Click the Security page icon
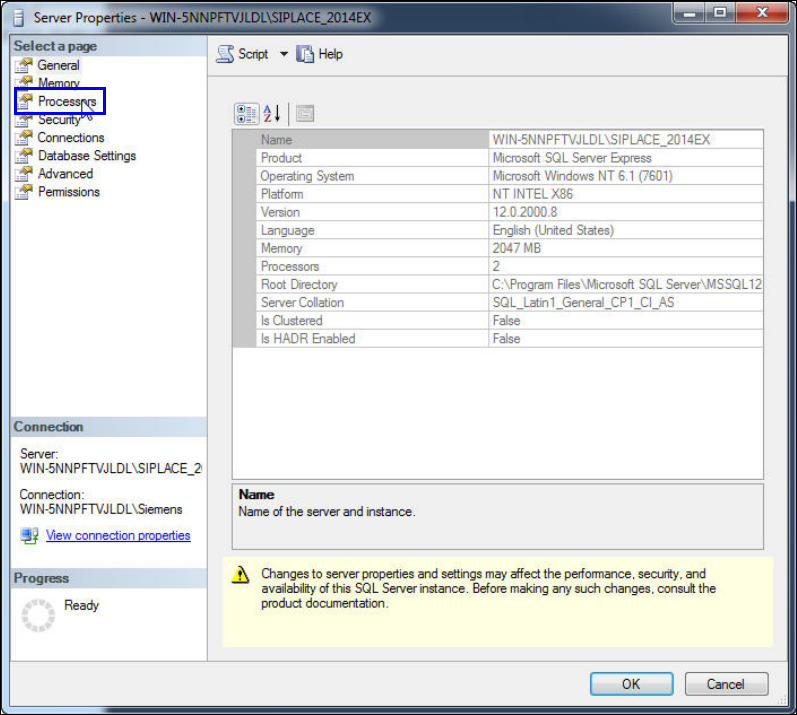The width and height of the screenshot is (797, 715). tap(23, 120)
